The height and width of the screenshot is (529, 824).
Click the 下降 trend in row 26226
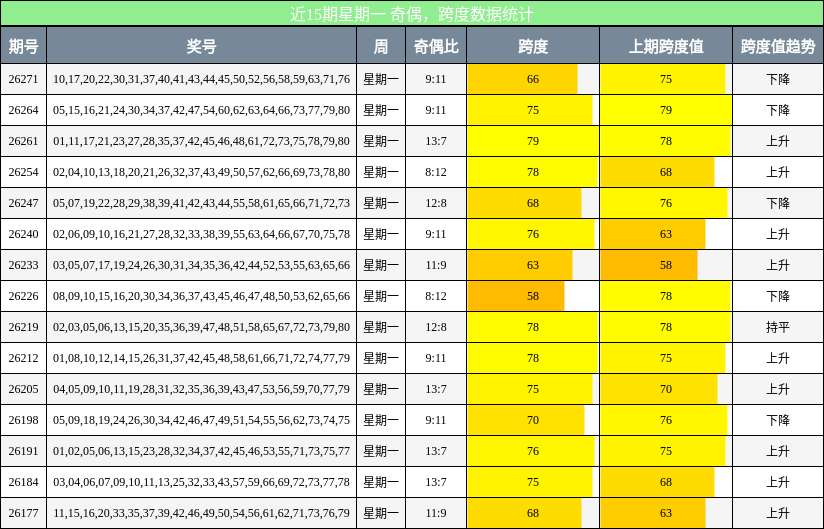778,296
